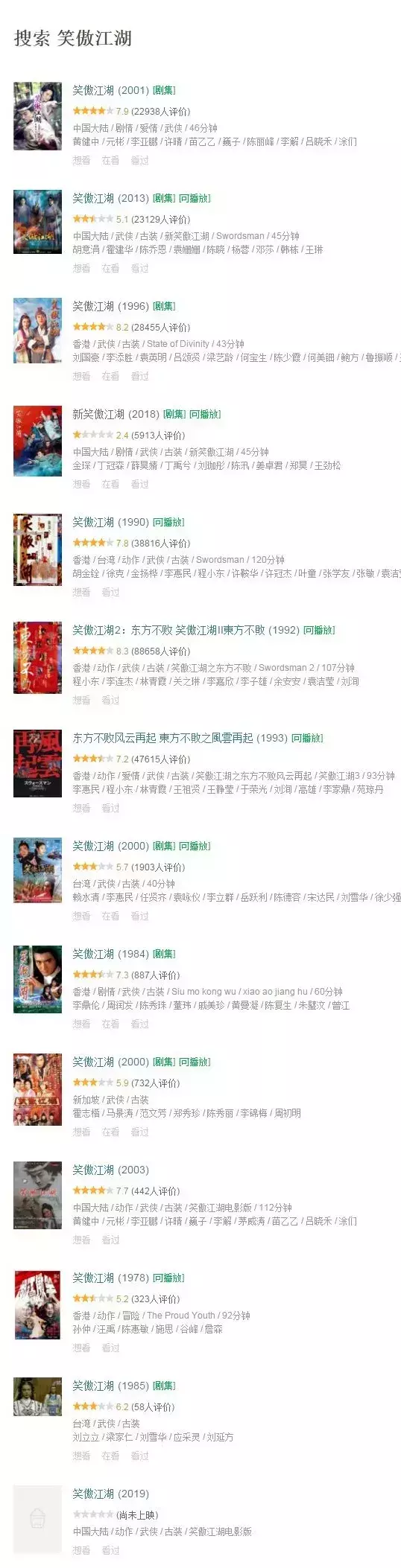
Task: Mark 笑傲江湖 (1990) as 看过
Action: click(x=110, y=592)
